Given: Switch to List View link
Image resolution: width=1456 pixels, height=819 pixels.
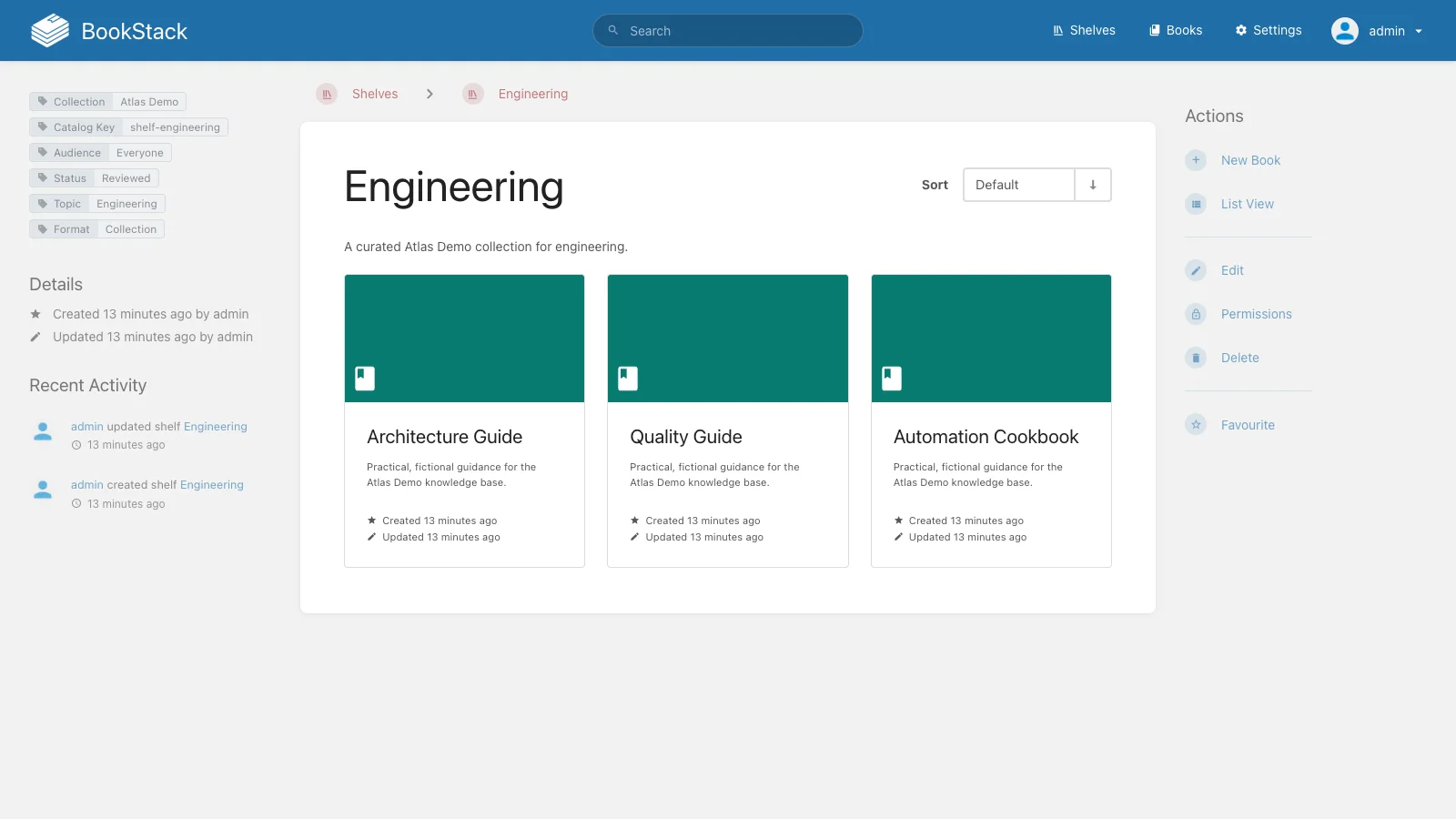Looking at the screenshot, I should [1248, 204].
